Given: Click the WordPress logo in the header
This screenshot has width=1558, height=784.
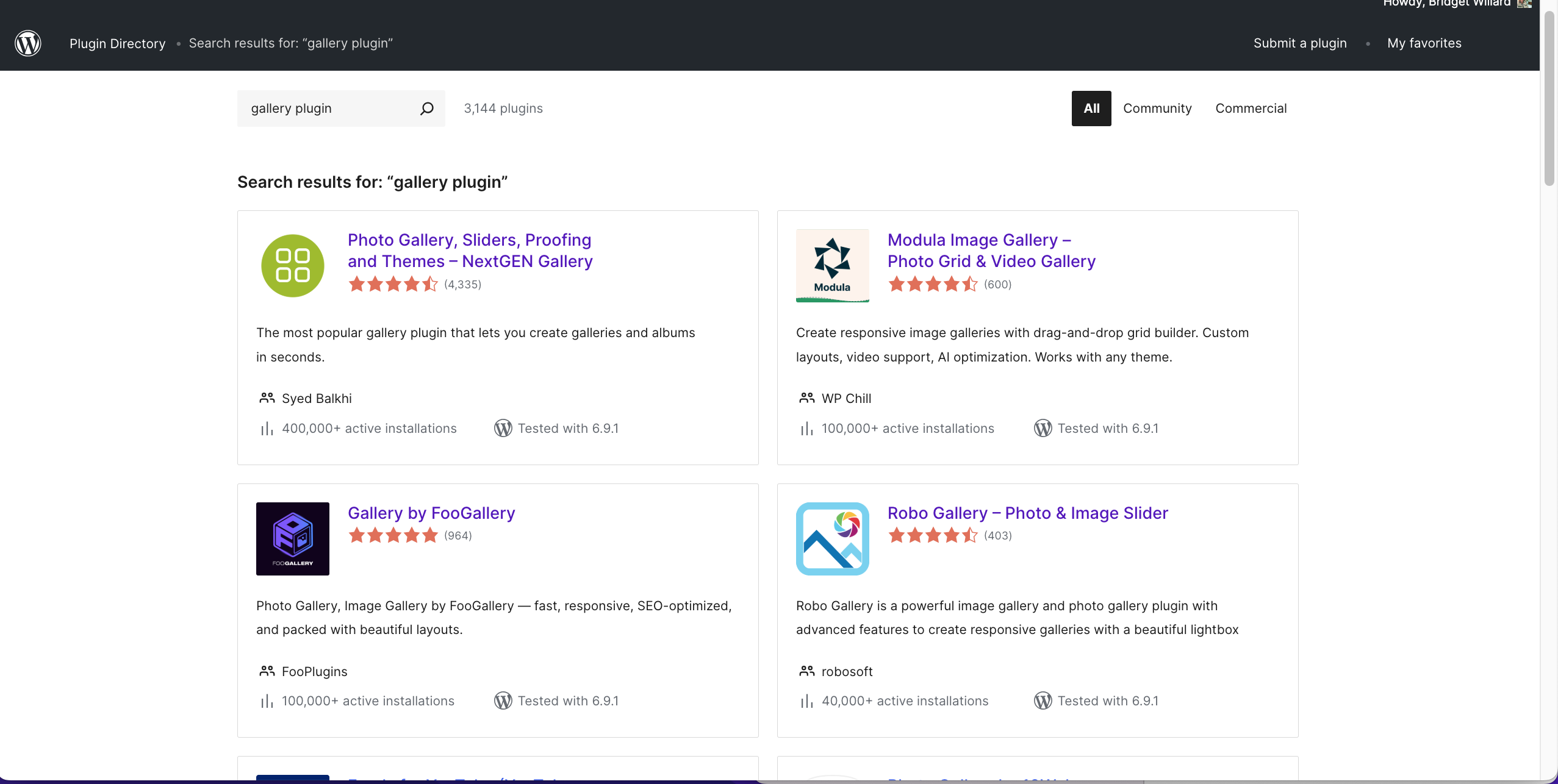Looking at the screenshot, I should click(27, 43).
